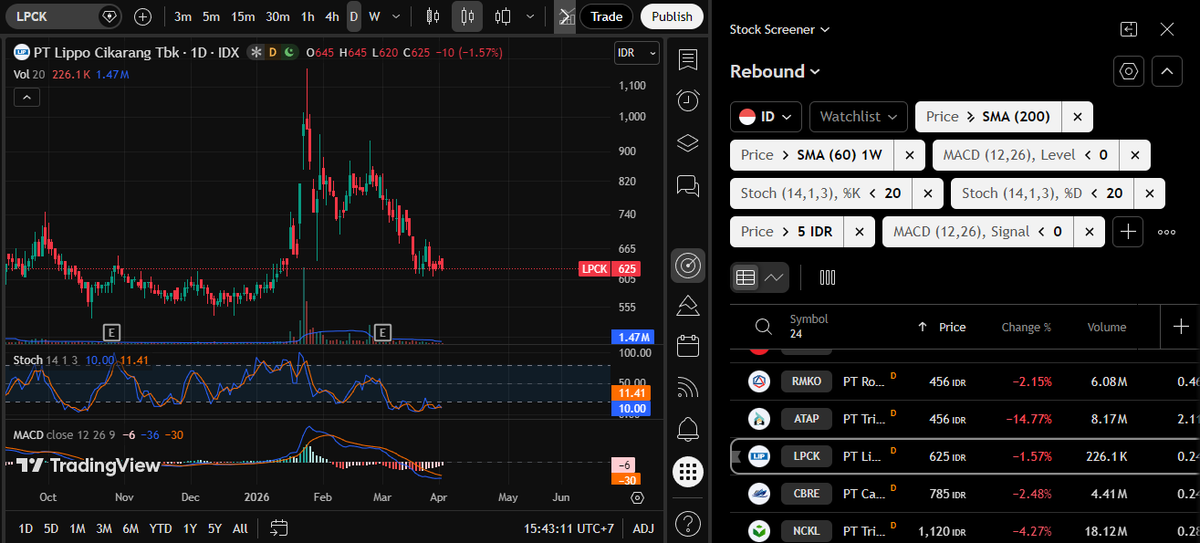Remove the Price > SMA (200) filter

point(1077,117)
